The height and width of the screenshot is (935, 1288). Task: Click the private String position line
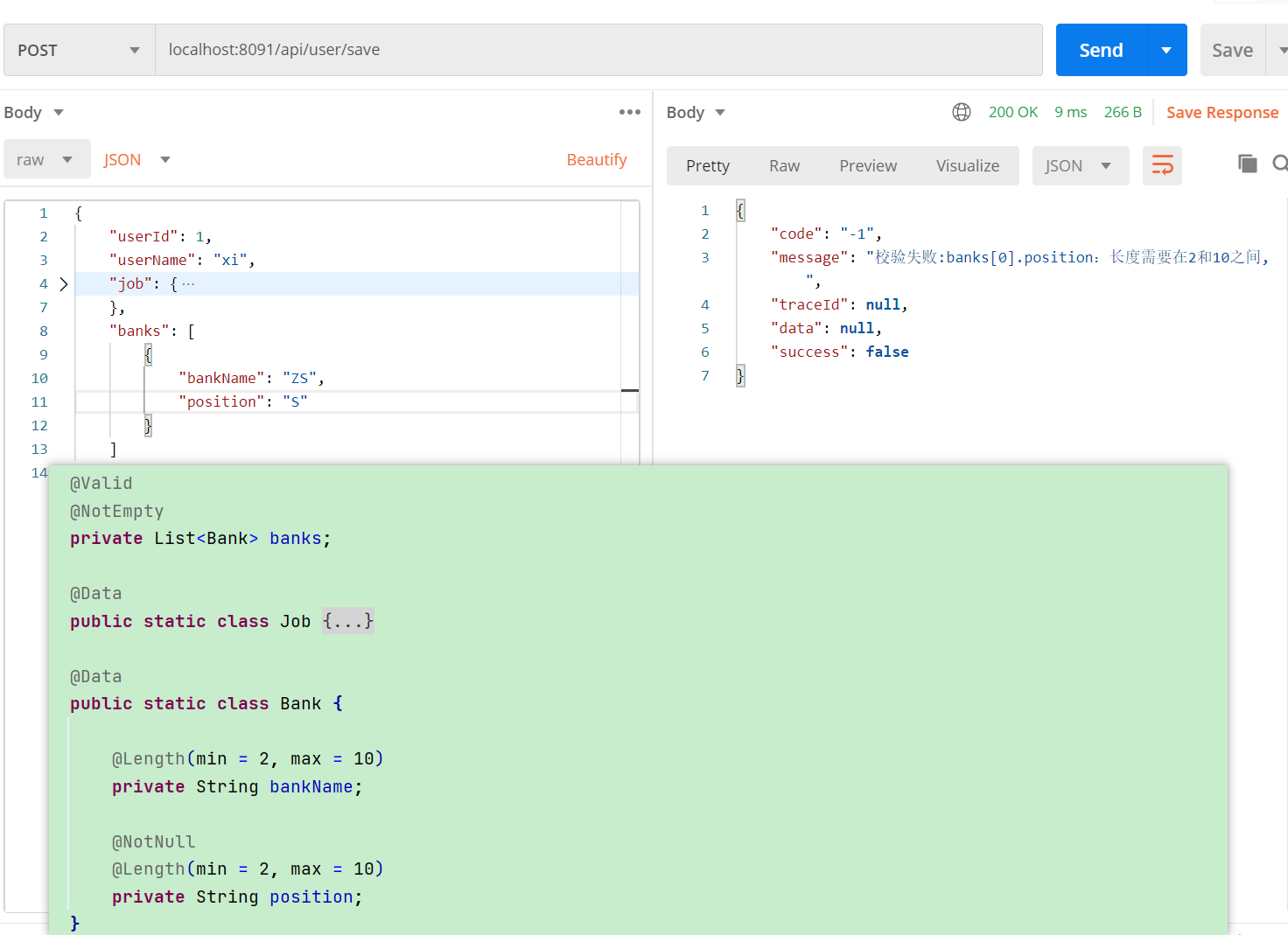point(237,897)
